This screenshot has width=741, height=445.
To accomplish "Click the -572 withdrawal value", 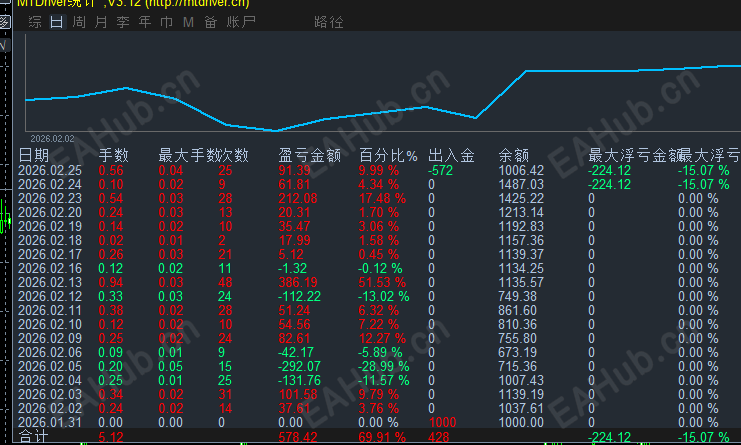I will 440,171.
